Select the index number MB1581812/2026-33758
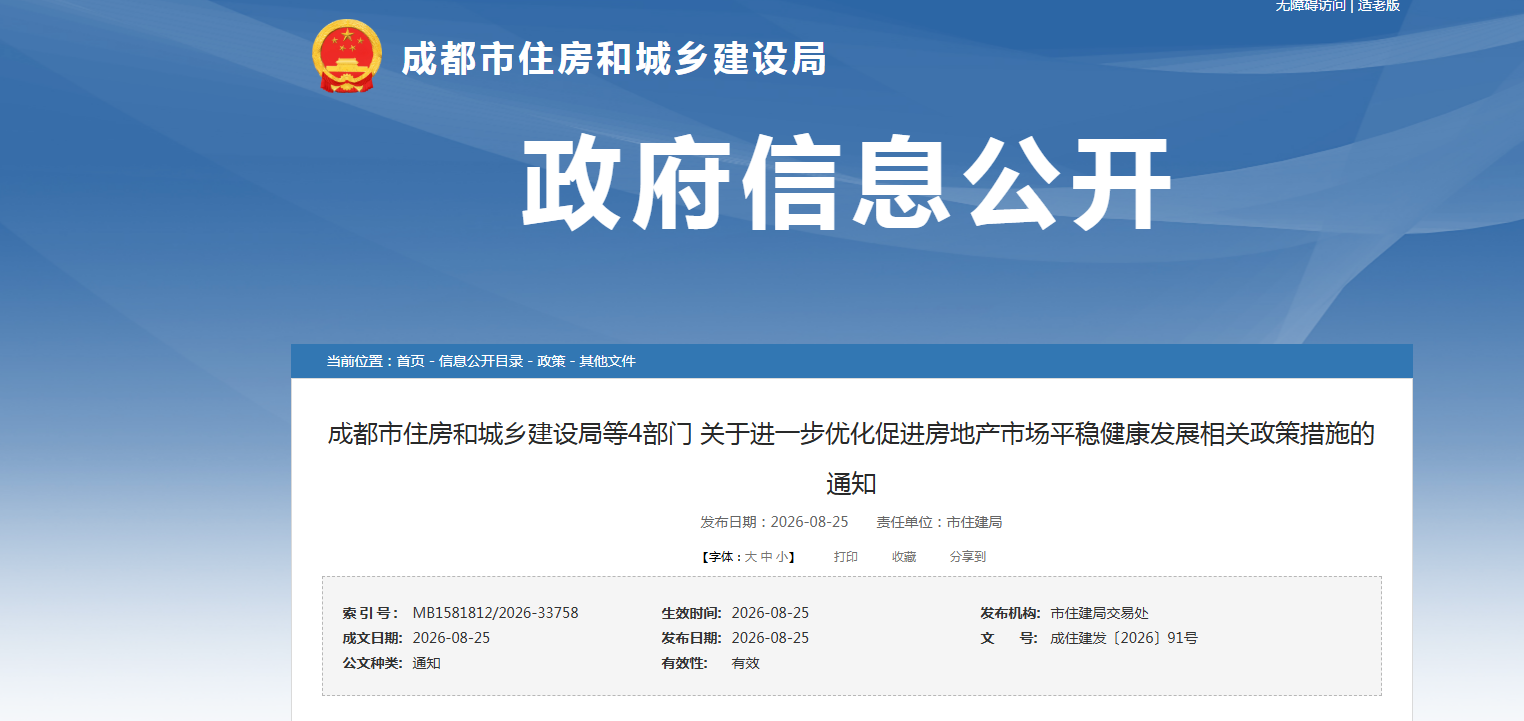The image size is (1524, 721). click(495, 613)
